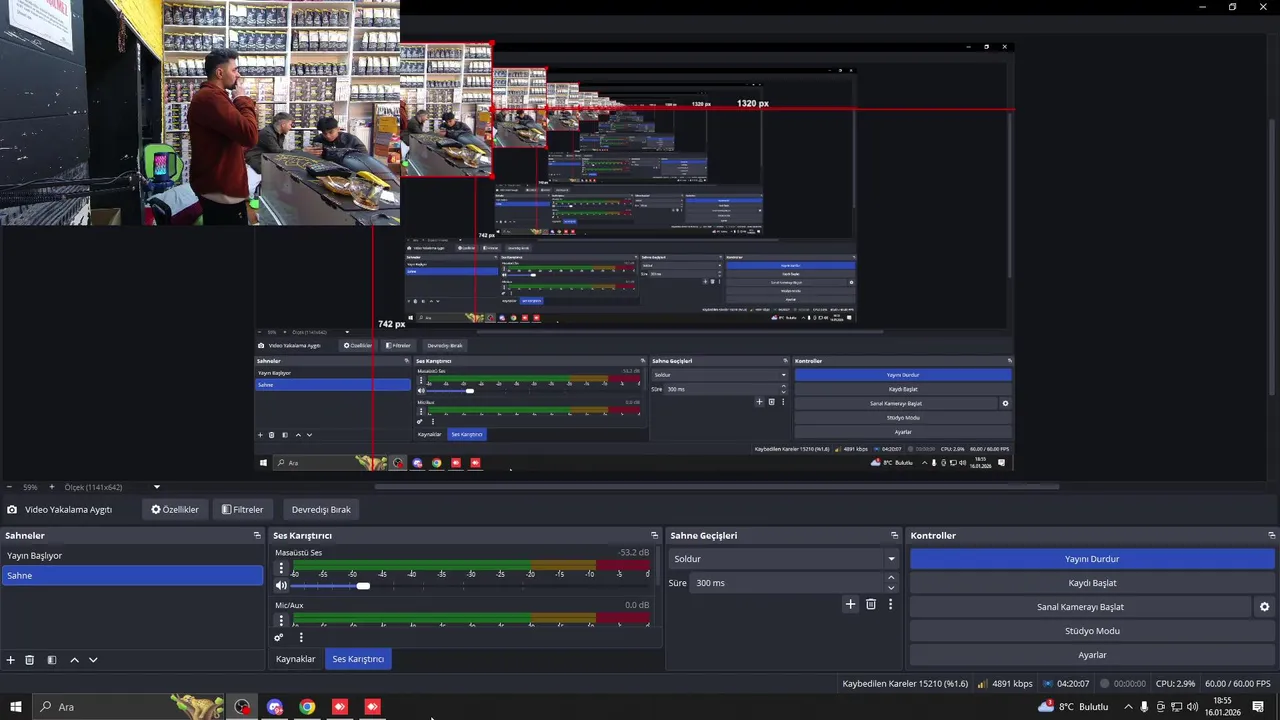Open the mixer options menu beside the gears icon

click(301, 637)
